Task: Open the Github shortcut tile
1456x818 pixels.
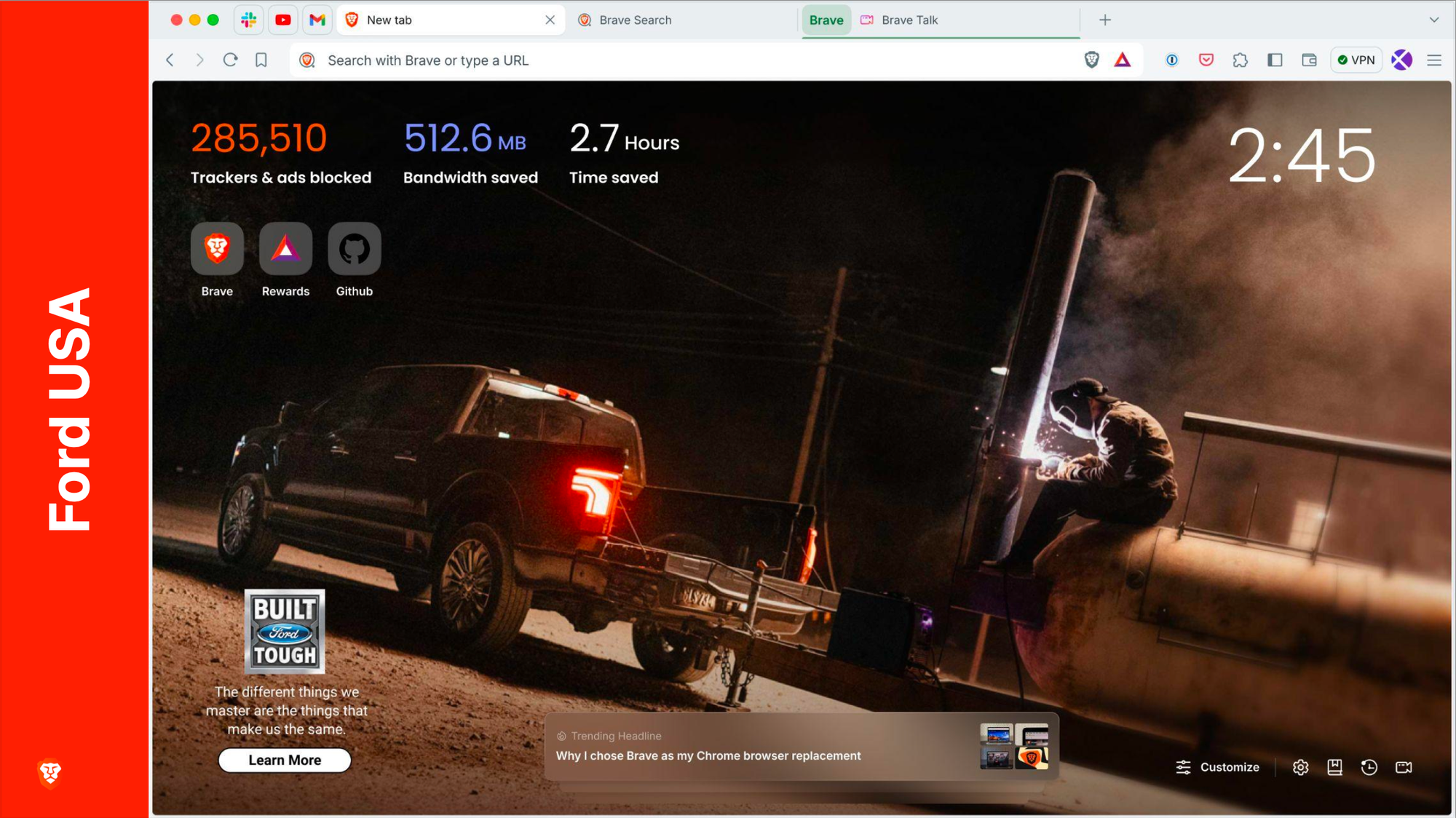Action: tap(355, 250)
